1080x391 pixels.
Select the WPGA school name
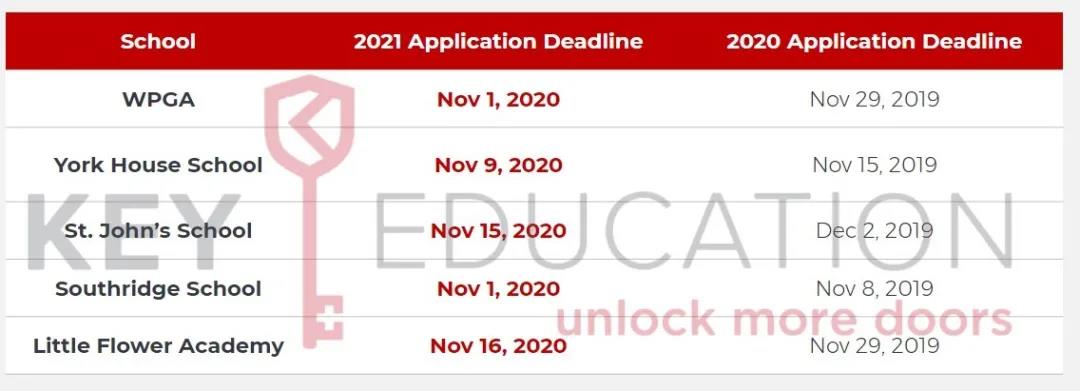click(158, 100)
